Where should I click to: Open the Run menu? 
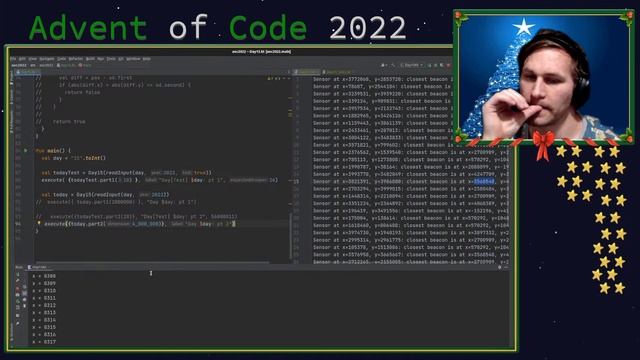(x=100, y=59)
